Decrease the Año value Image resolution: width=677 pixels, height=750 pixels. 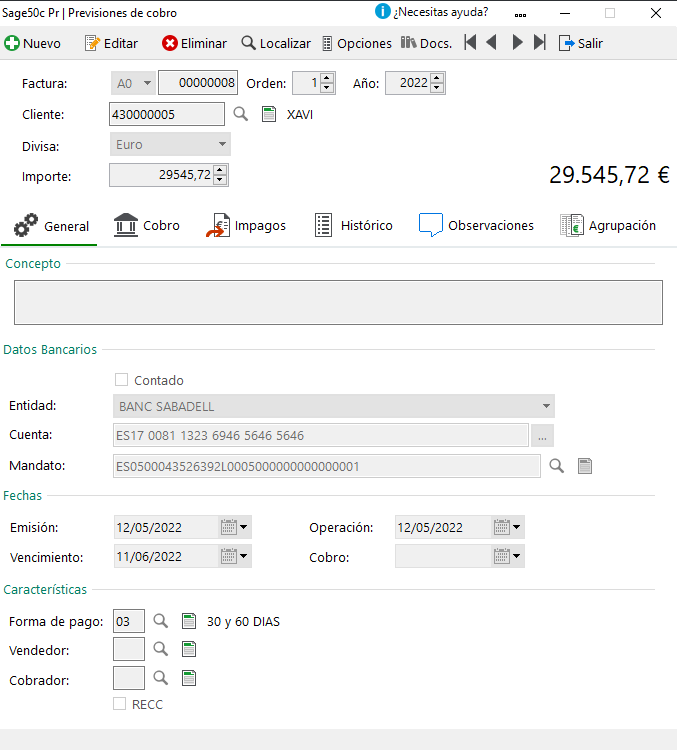coord(436,88)
